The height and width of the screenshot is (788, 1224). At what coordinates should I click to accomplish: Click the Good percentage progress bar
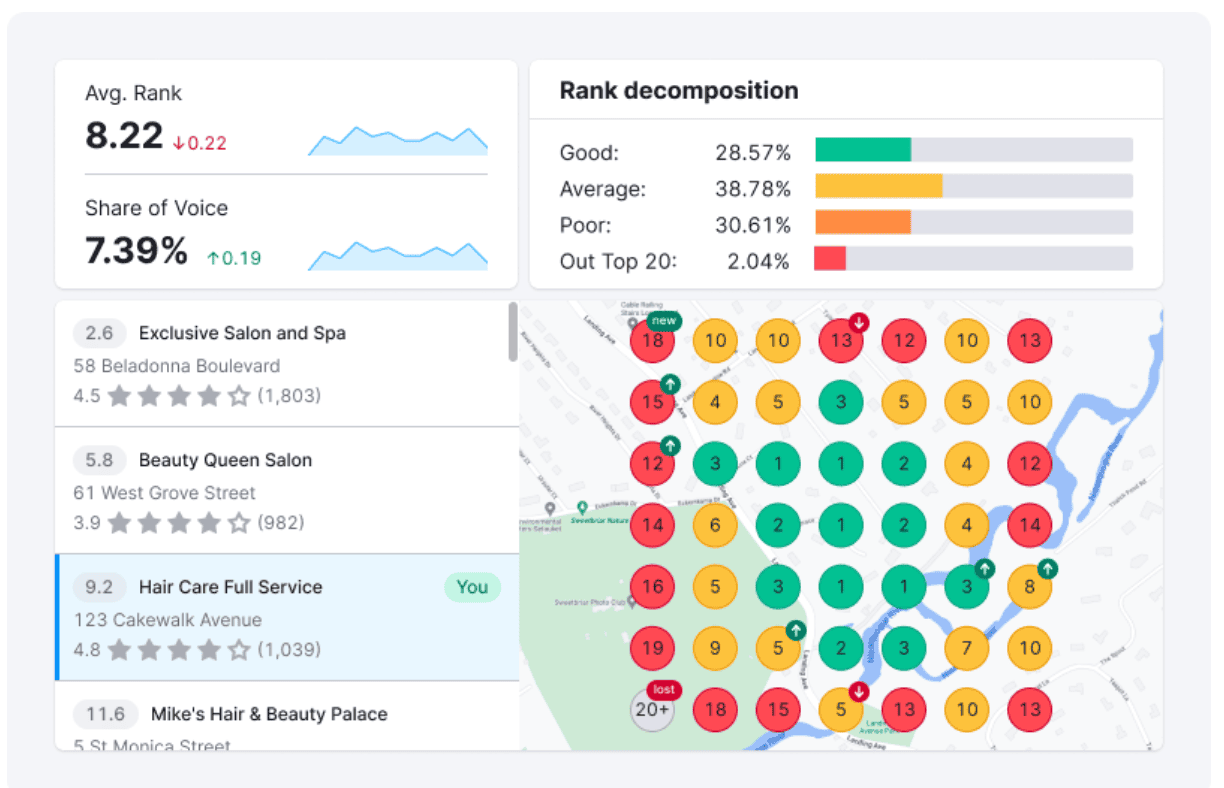(865, 148)
